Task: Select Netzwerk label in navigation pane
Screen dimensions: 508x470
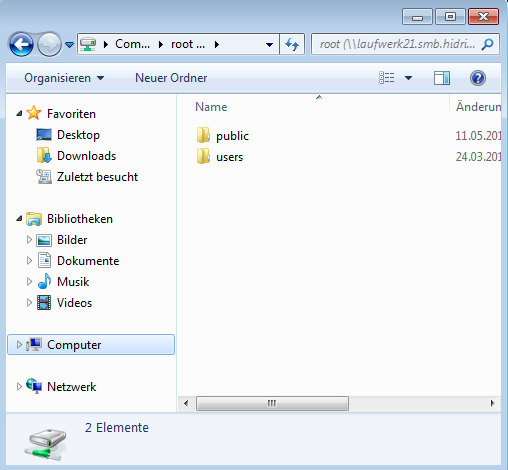Action: pos(72,387)
